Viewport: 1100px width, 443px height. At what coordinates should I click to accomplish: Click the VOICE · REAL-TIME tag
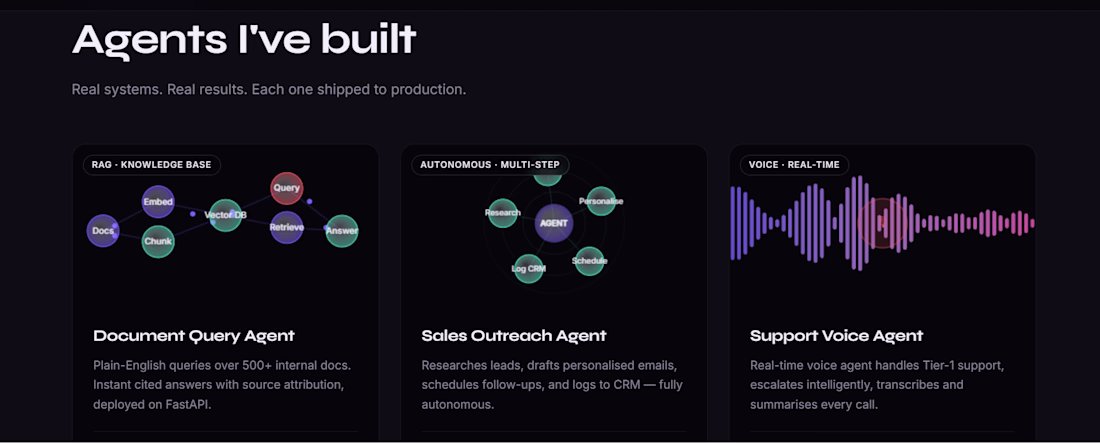click(794, 165)
